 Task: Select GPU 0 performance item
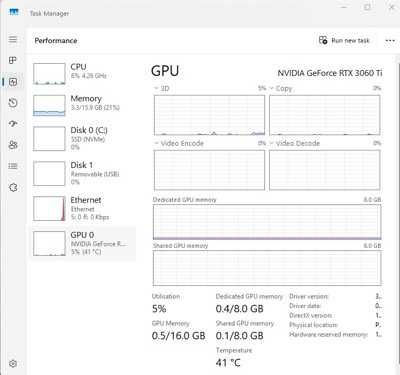pyautogui.click(x=83, y=243)
